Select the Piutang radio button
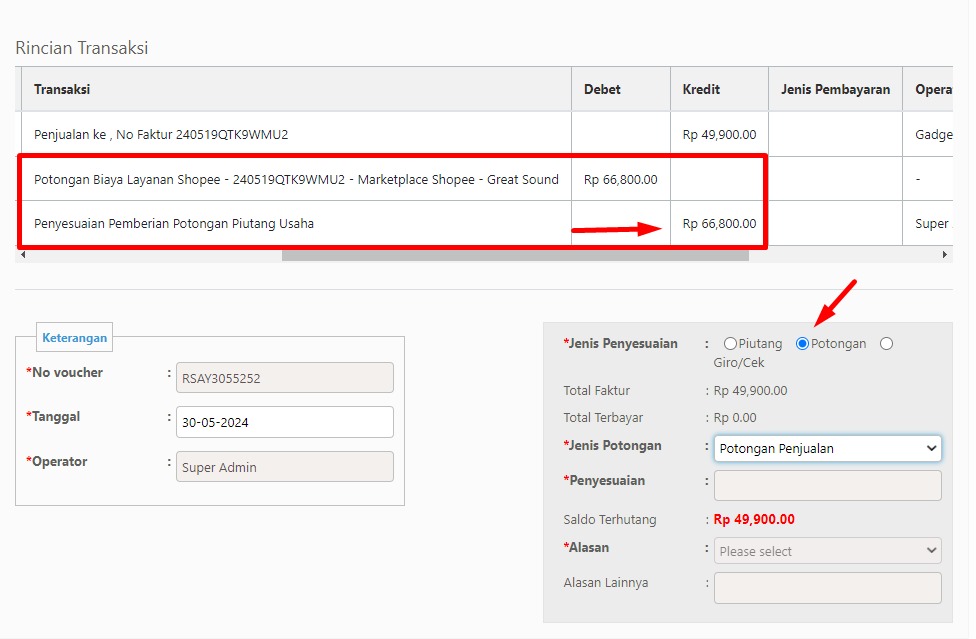This screenshot has height=639, width=976. tap(730, 343)
